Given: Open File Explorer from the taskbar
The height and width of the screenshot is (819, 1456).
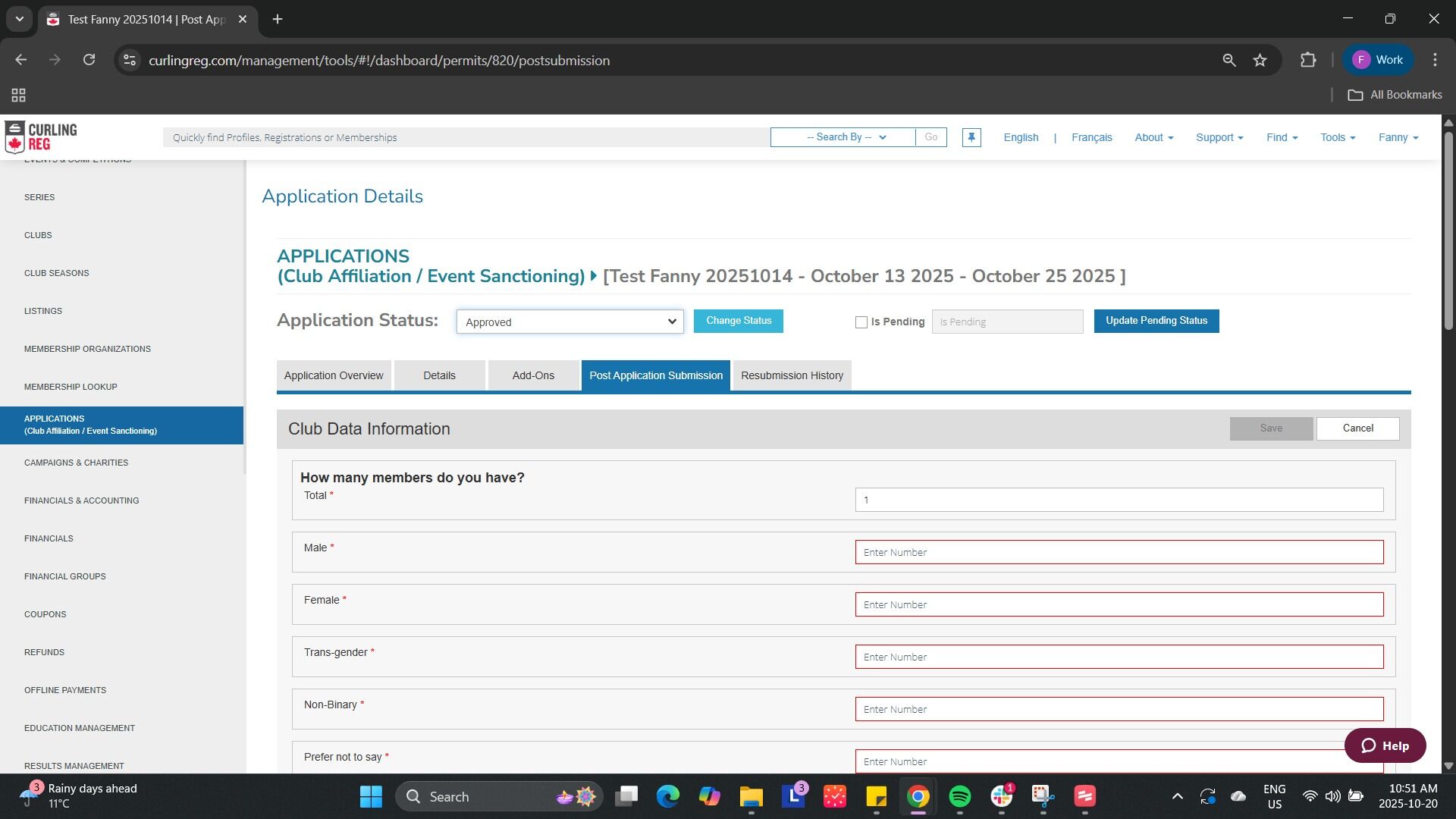Looking at the screenshot, I should click(x=751, y=796).
